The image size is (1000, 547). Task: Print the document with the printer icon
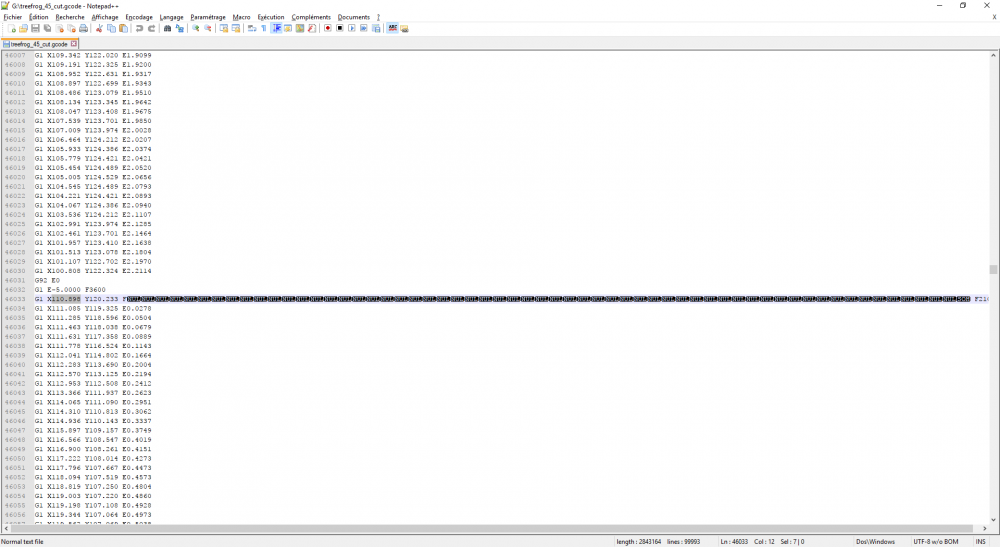(x=84, y=28)
